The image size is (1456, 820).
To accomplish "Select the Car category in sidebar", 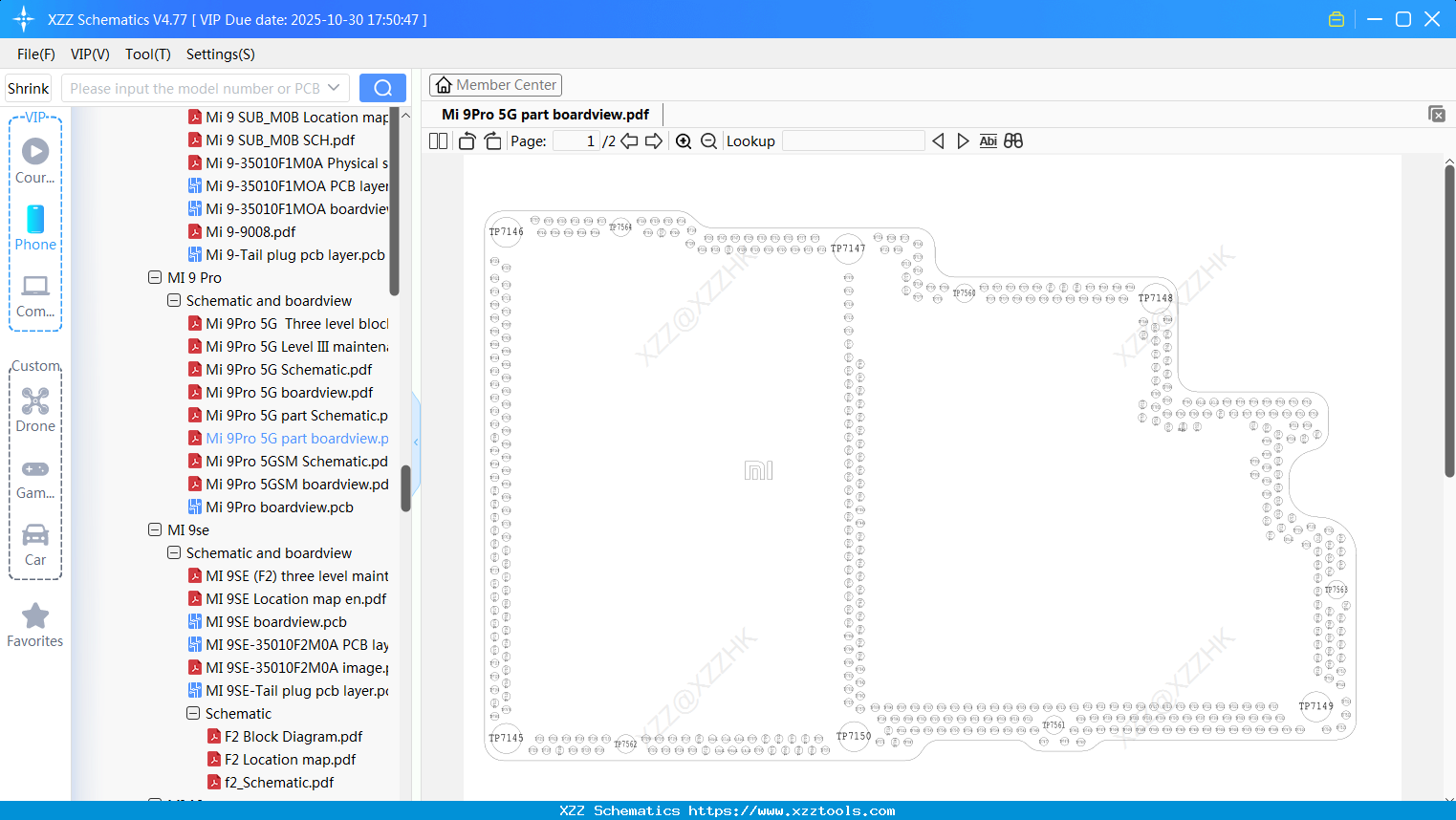I will click(35, 544).
